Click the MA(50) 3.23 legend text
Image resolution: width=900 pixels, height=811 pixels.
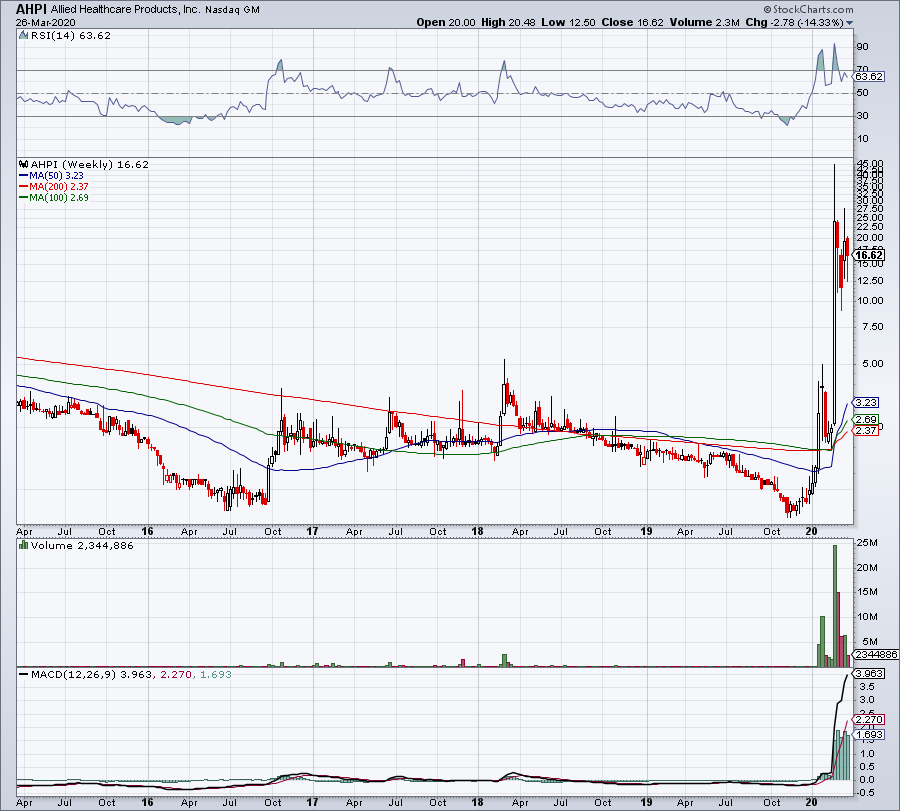(x=56, y=176)
